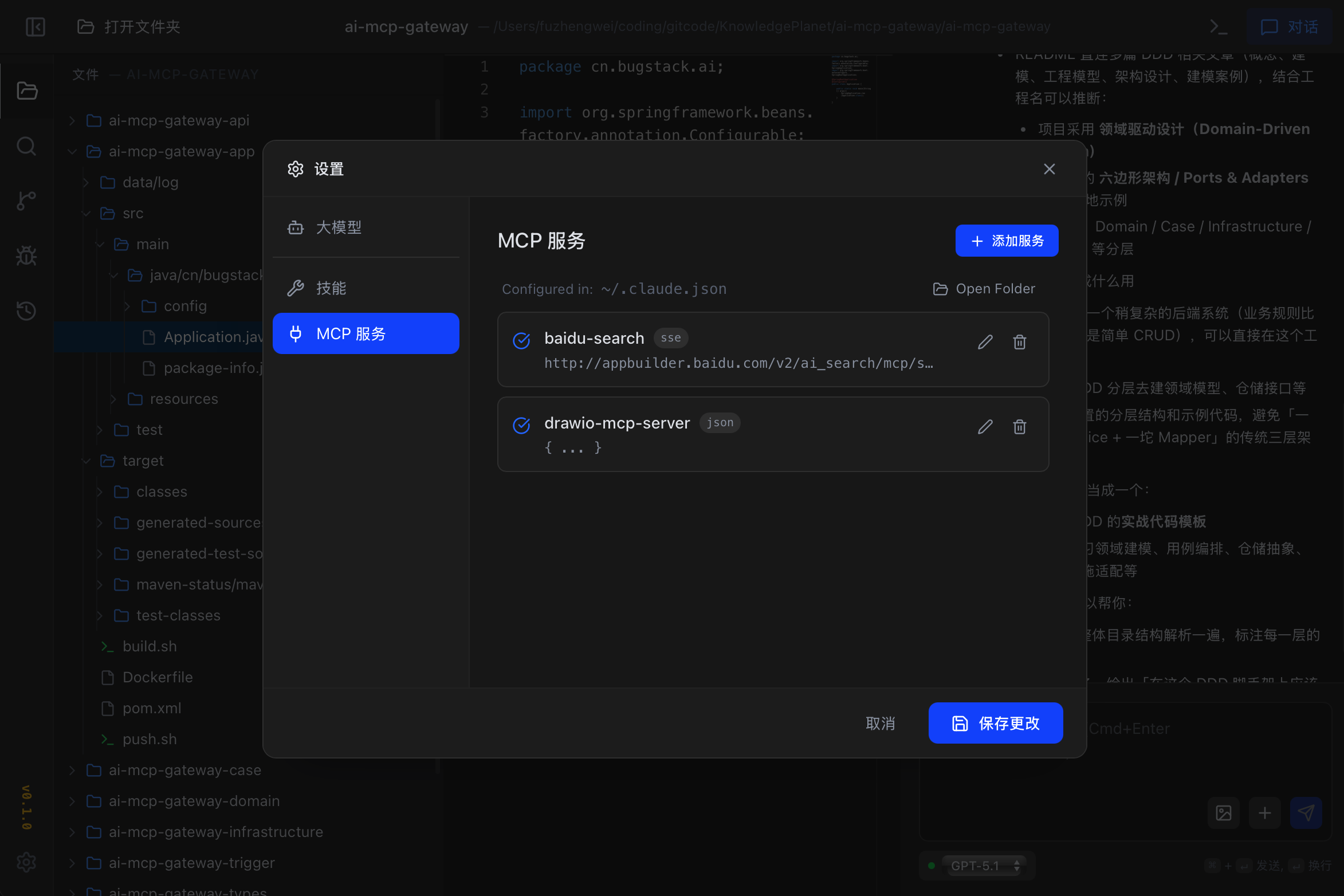Click the Open Folder link
1344x896 pixels.
[x=984, y=289]
